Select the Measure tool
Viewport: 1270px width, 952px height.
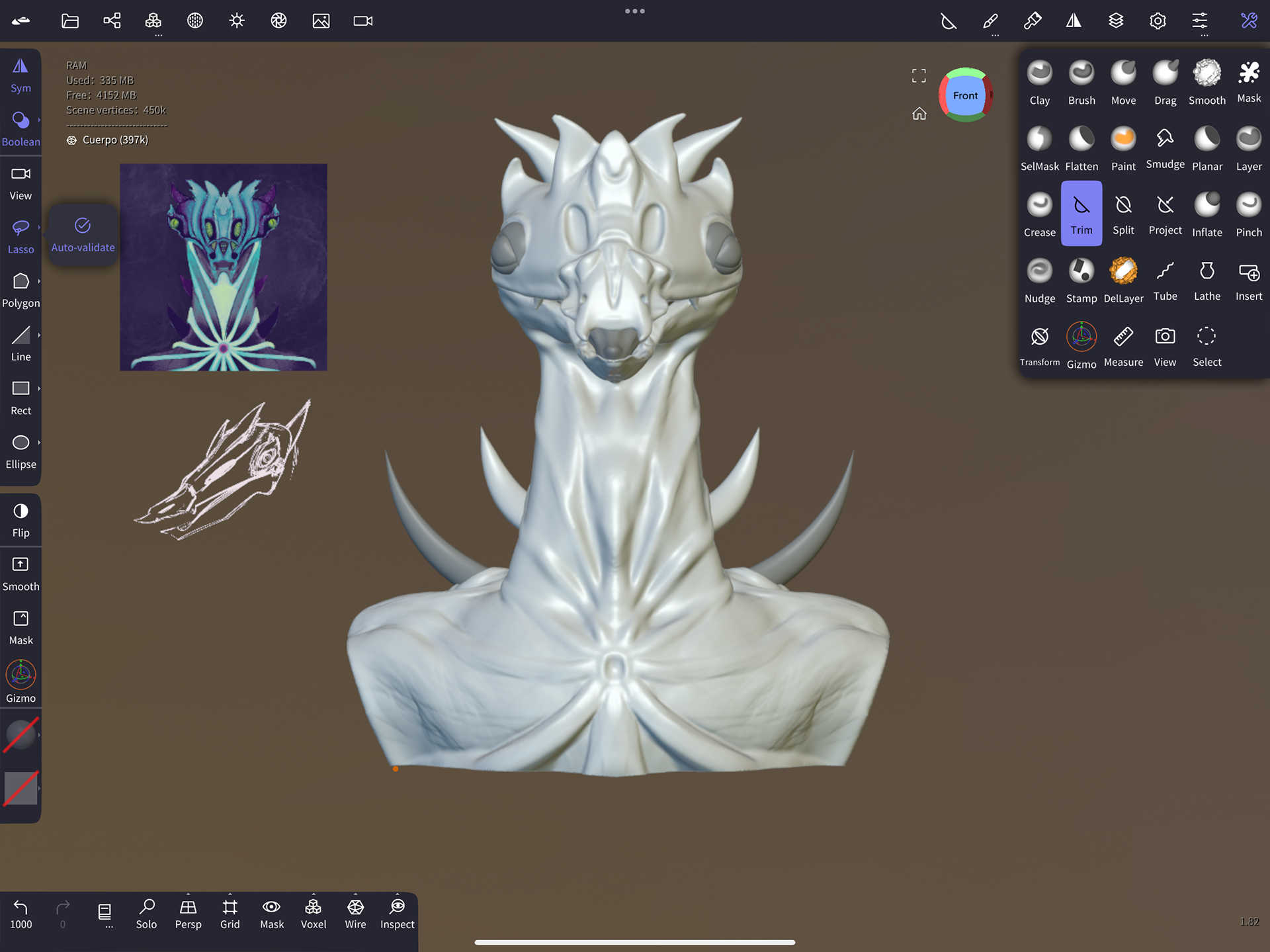point(1123,345)
